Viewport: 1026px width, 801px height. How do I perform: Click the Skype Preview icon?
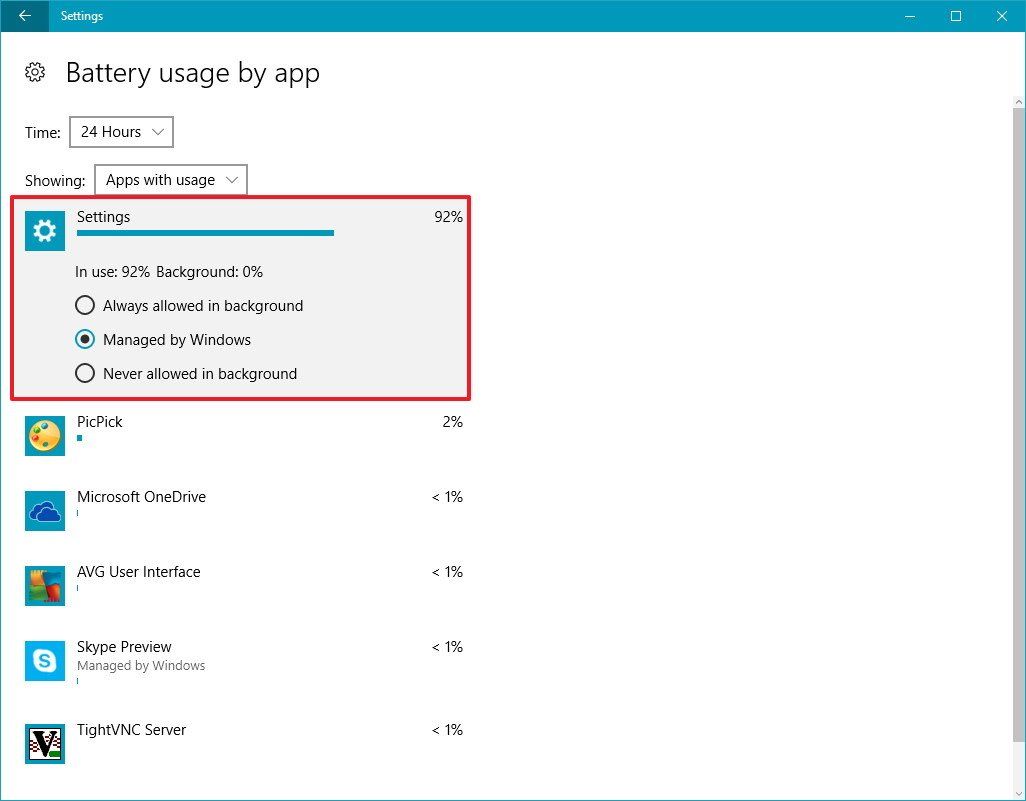pos(44,661)
